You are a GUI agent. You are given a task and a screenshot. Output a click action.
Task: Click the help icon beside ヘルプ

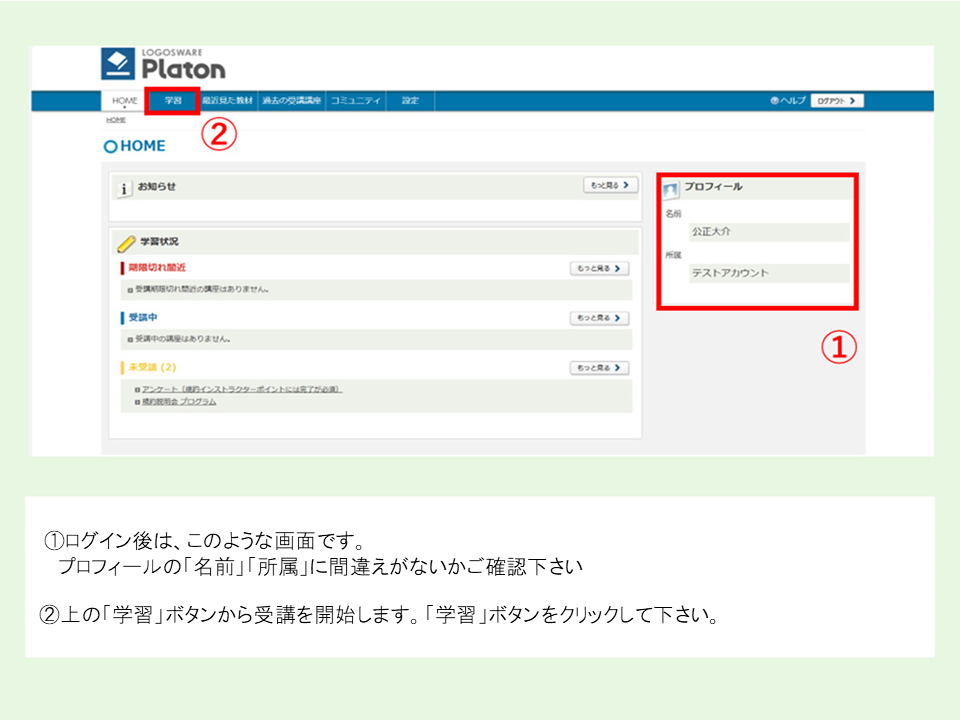click(774, 101)
